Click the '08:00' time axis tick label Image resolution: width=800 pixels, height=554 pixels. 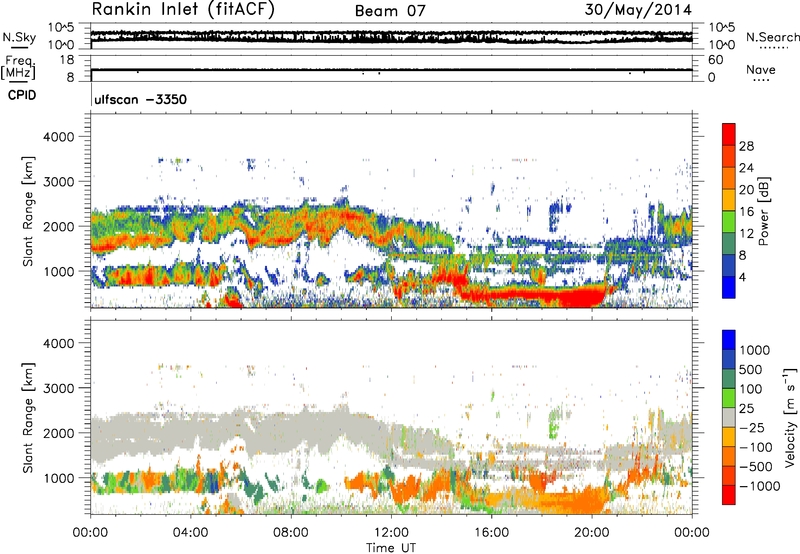coord(291,533)
